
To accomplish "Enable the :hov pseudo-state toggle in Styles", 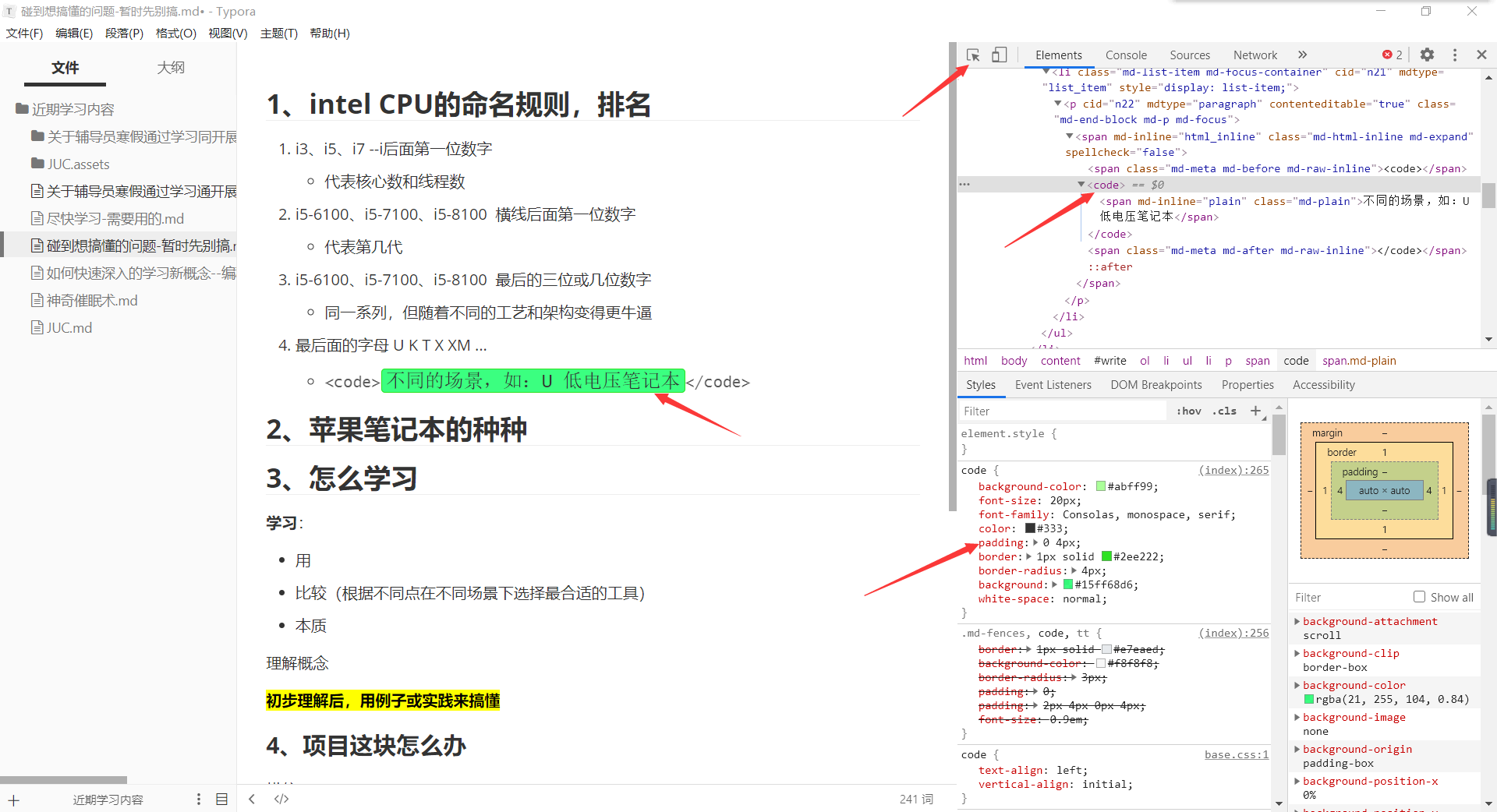I will [1187, 411].
